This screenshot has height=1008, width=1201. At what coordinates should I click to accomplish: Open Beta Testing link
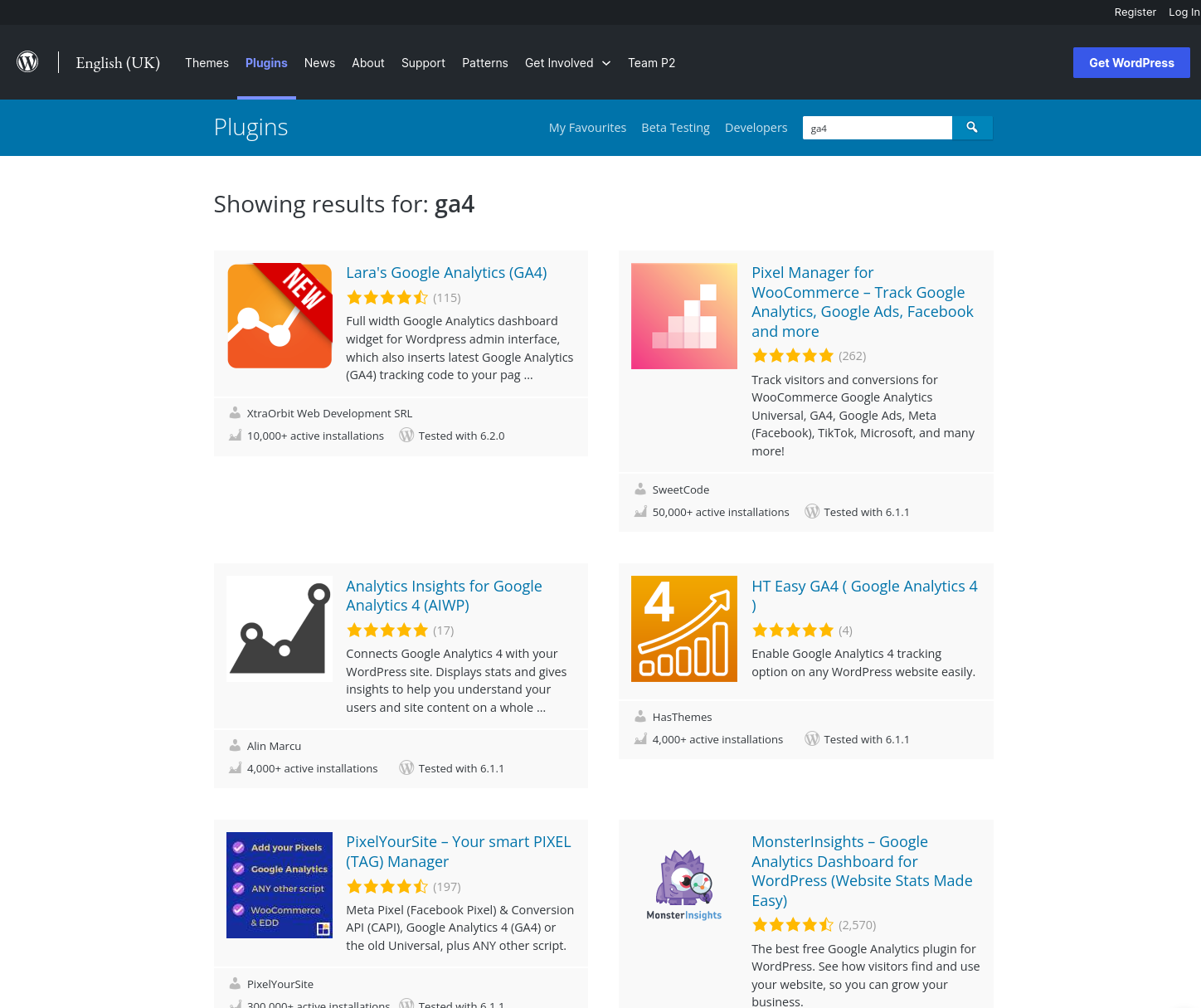pos(675,128)
